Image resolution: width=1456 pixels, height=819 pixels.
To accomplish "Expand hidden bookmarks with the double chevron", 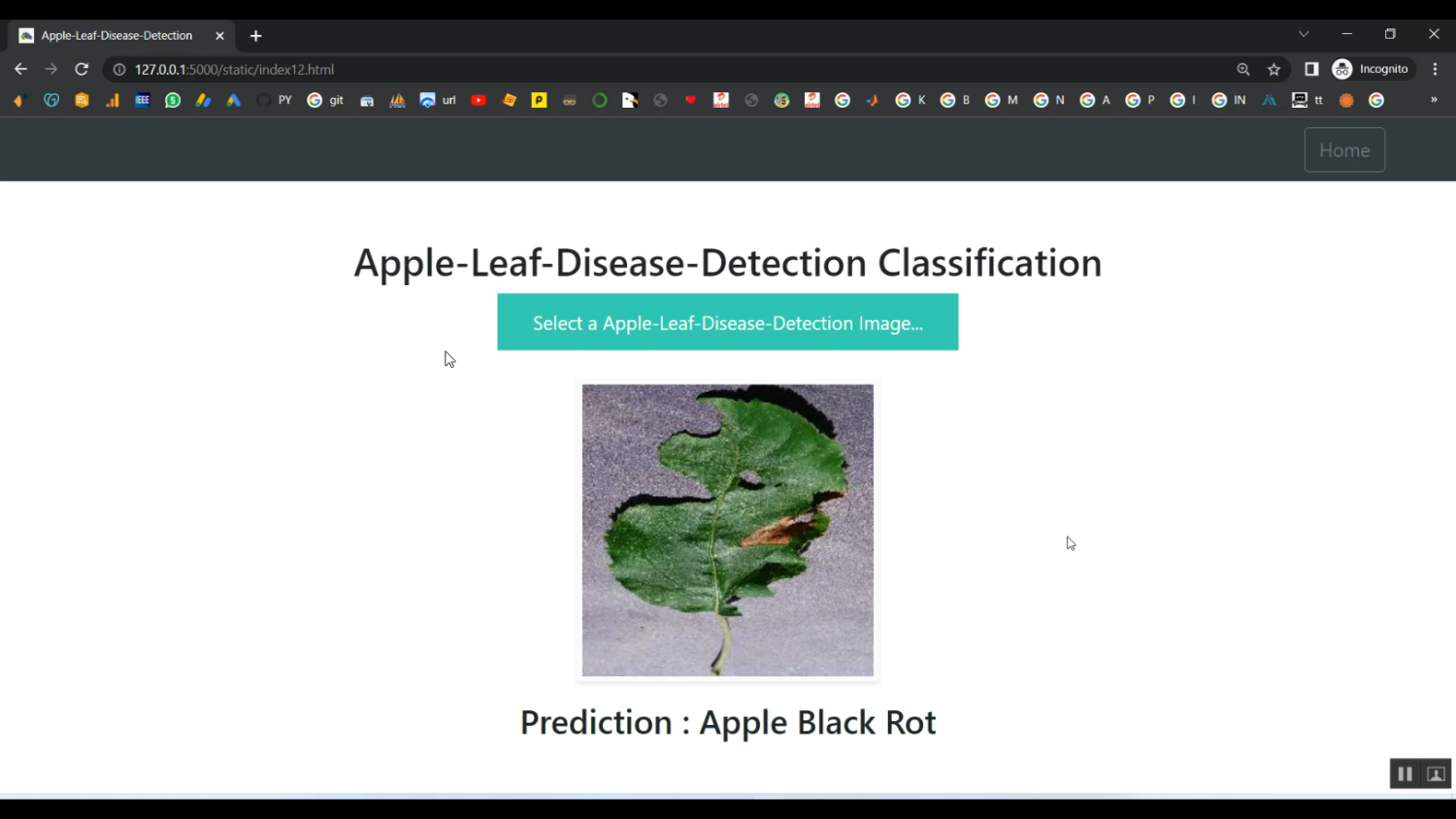I will point(1434,100).
